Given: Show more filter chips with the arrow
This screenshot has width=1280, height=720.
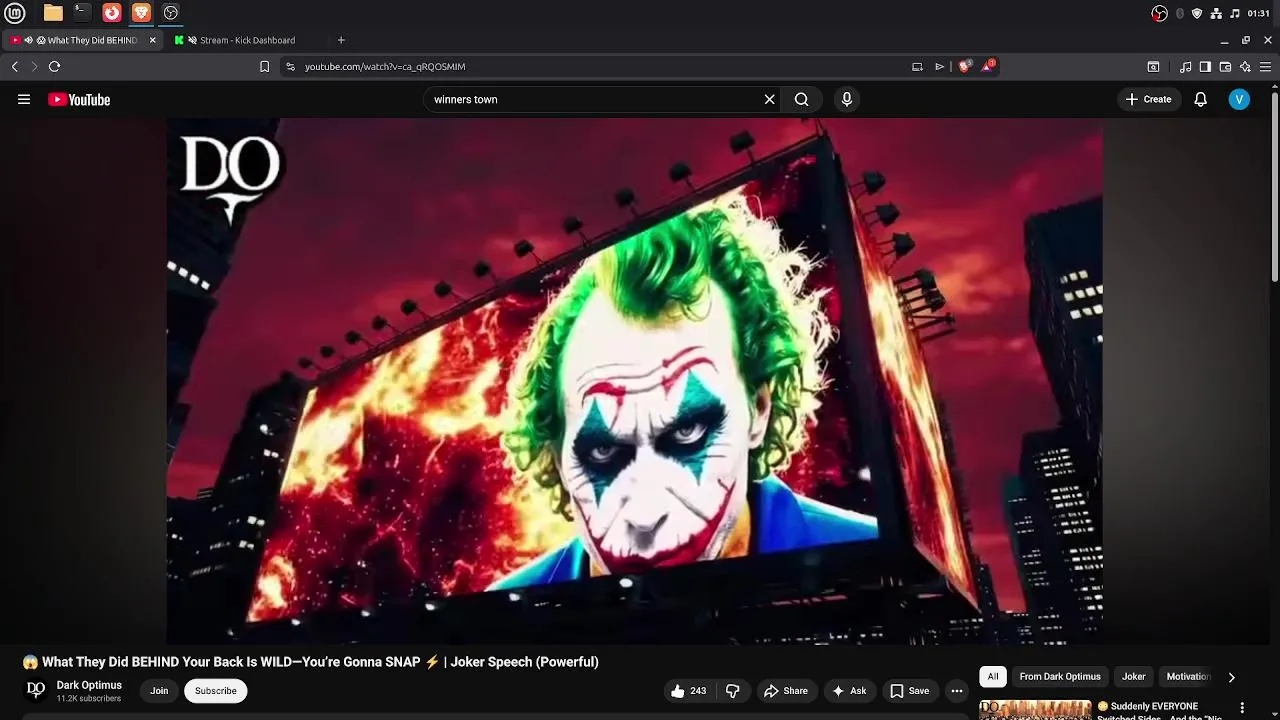Looking at the screenshot, I should pos(1231,677).
